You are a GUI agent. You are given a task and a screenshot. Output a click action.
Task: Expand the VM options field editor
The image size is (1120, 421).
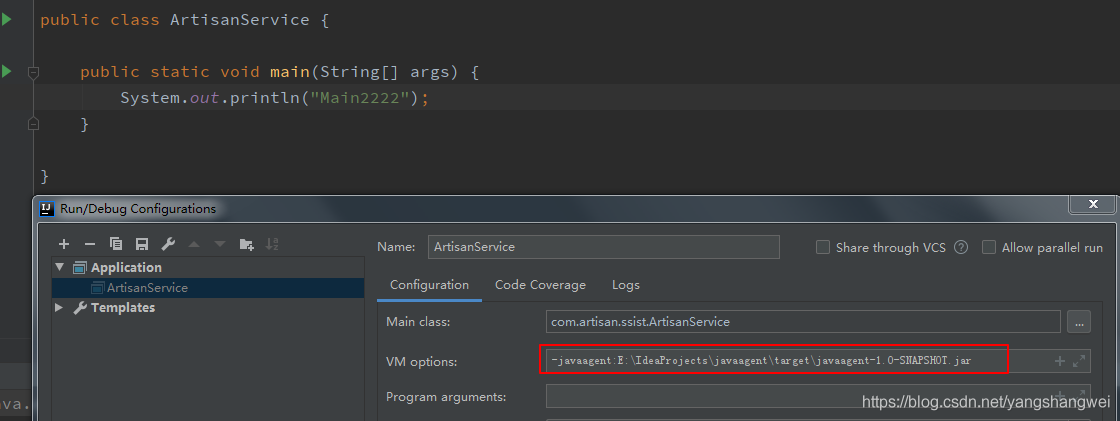coord(1079,361)
